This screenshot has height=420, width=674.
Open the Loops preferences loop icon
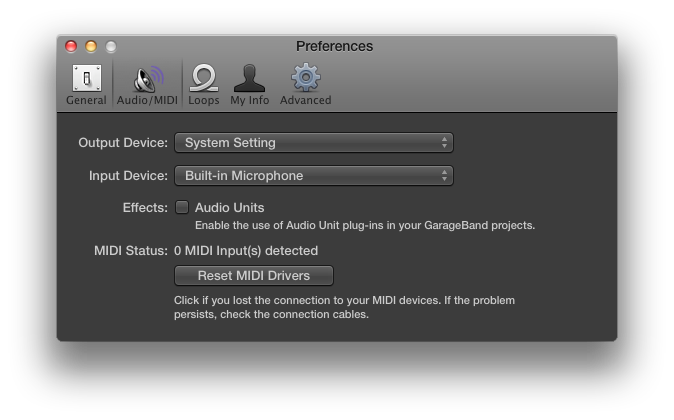203,78
